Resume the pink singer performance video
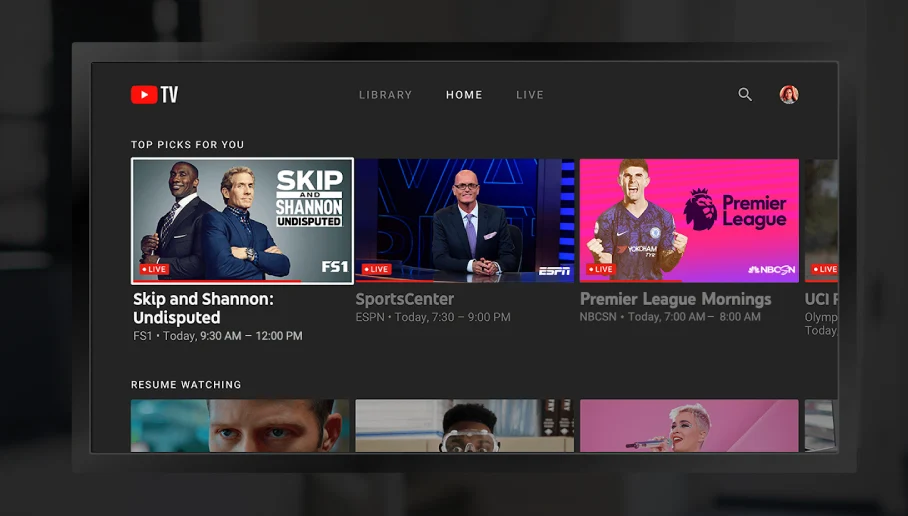Screen dimensions: 908x516 pos(689,426)
